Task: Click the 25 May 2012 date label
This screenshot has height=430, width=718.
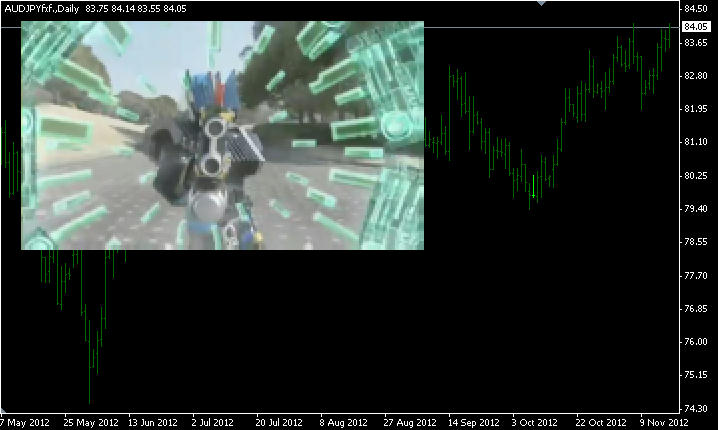Action: point(91,422)
